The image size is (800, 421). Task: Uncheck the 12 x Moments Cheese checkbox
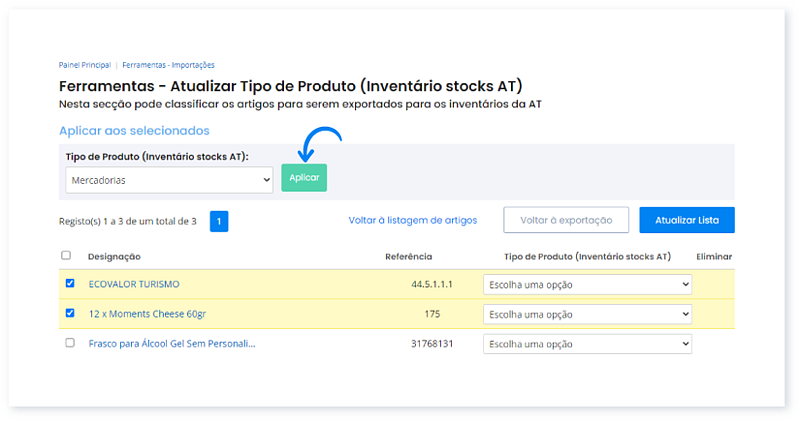pyautogui.click(x=70, y=313)
